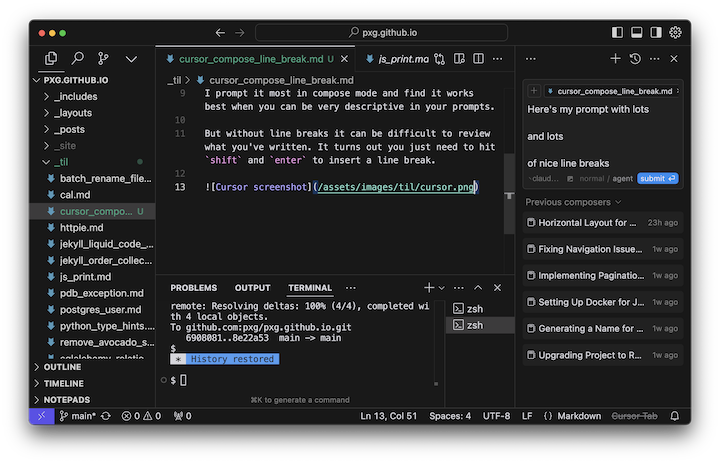Open pdb_exception.md file
Image resolution: width=720 pixels, height=463 pixels.
tap(92, 294)
